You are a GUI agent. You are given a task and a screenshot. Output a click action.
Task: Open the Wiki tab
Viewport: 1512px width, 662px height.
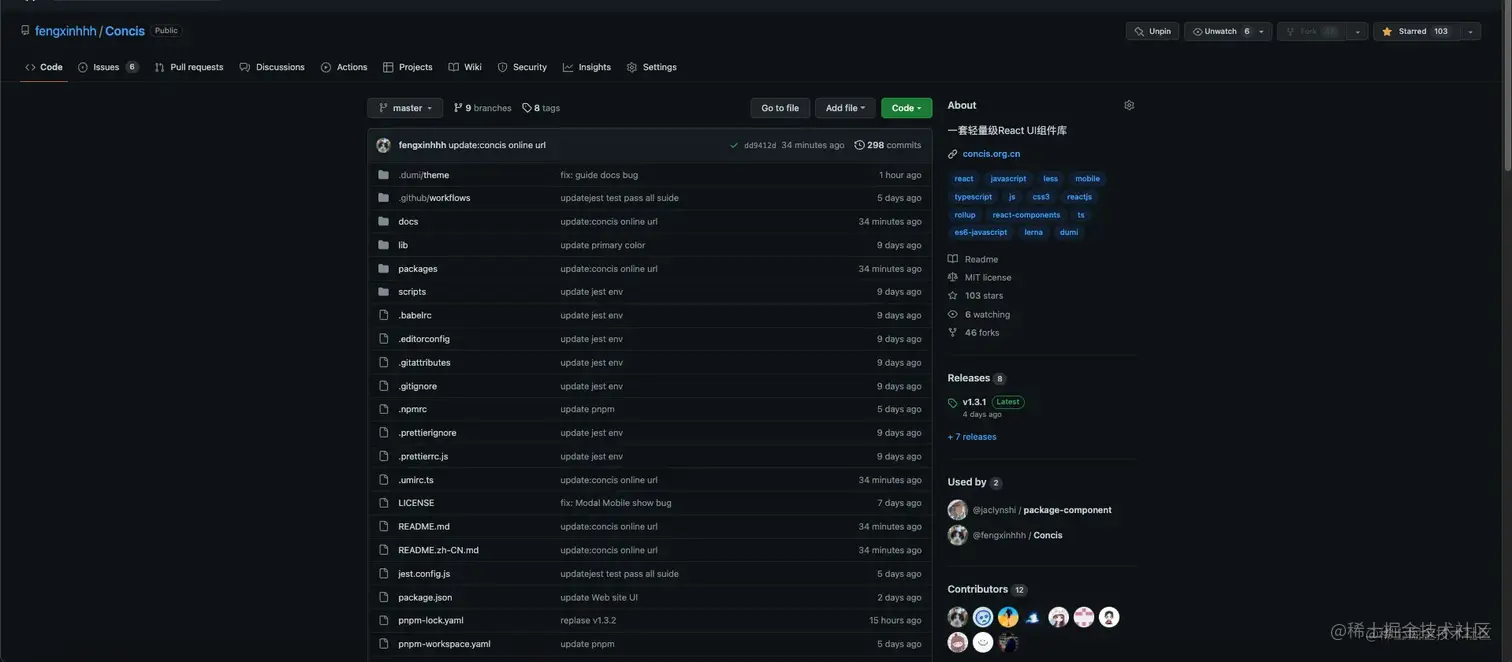click(x=465, y=67)
